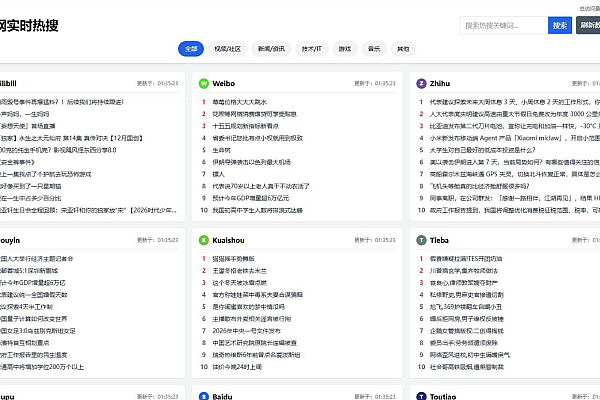The height and width of the screenshot is (400, 600).
Task: Open Kuaishou rank 10 topic about 24时上调
Action: click(x=237, y=367)
